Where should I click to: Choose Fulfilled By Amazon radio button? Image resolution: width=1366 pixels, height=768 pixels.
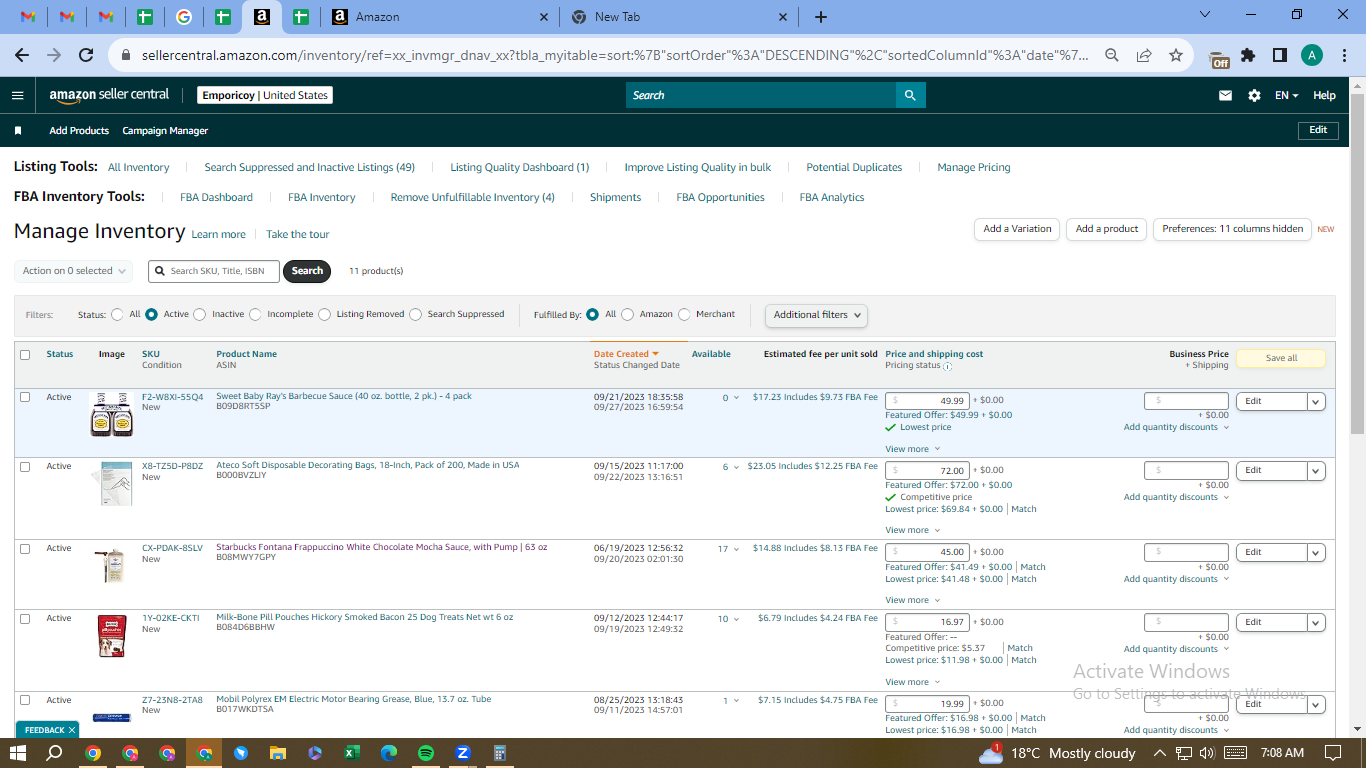pyautogui.click(x=628, y=314)
